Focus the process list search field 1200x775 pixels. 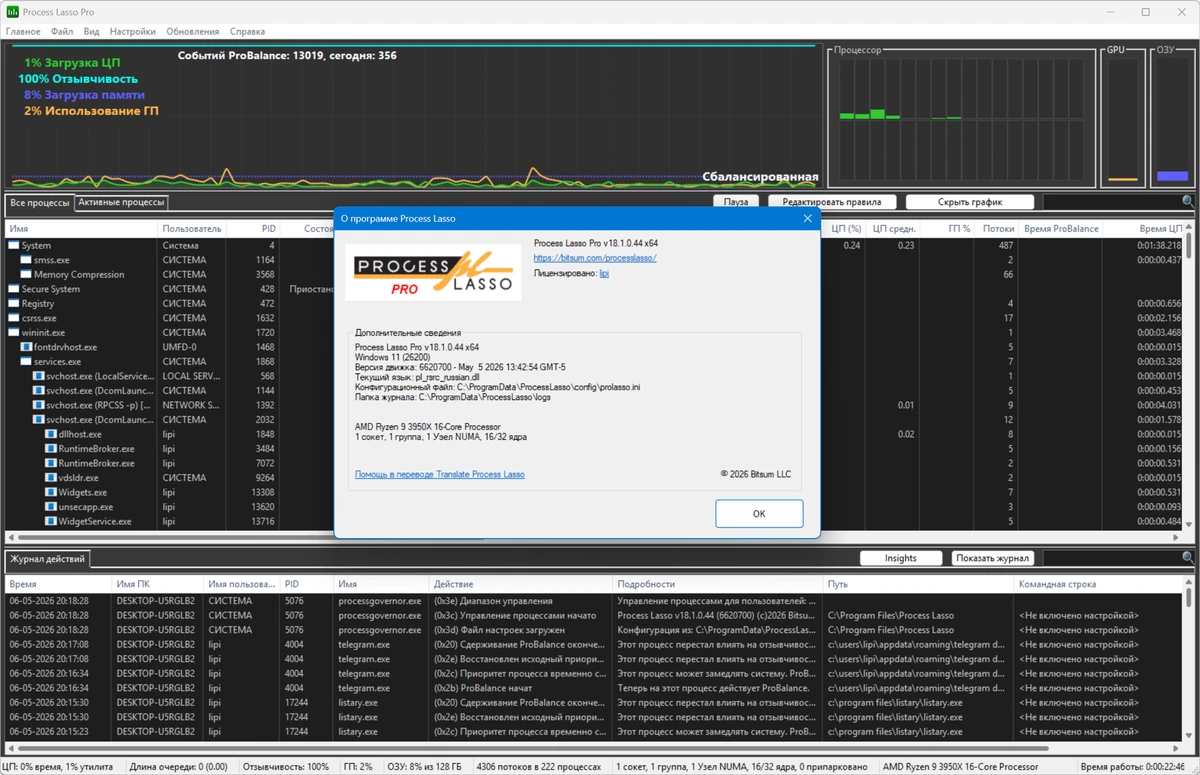(1111, 202)
